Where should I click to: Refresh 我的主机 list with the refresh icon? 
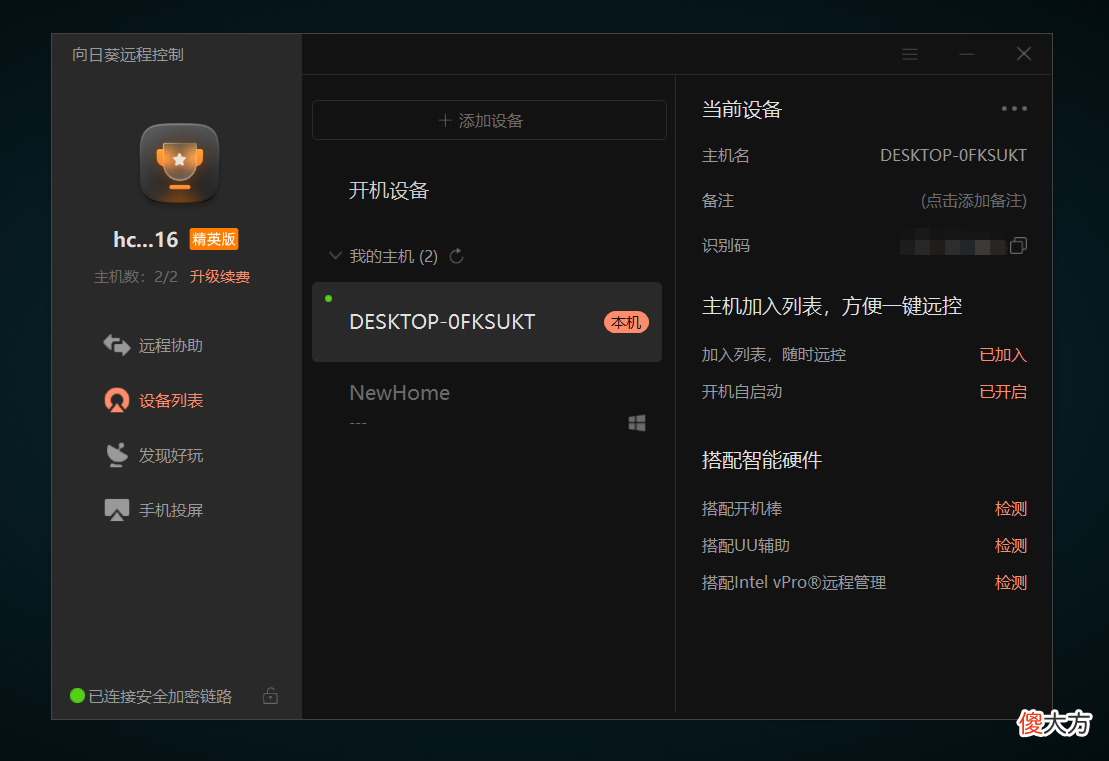457,256
